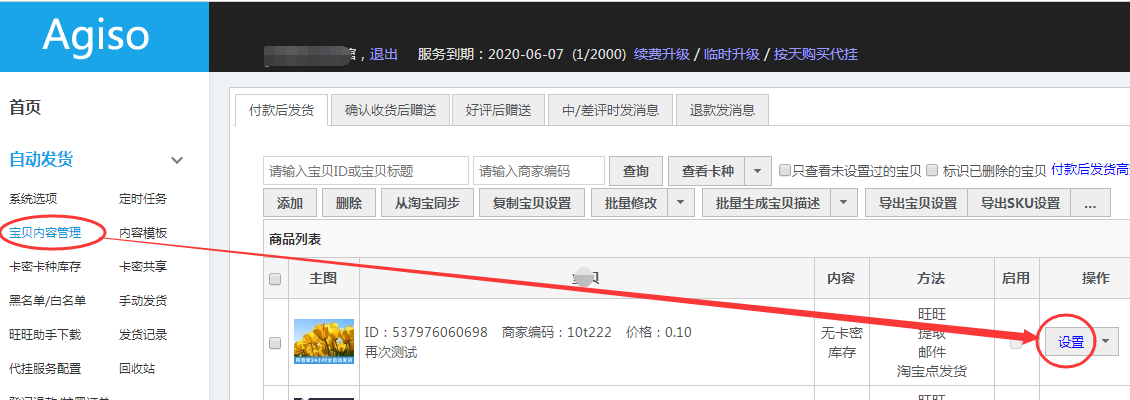Focus the 宝贝ID或宝贝标题 search field
The height and width of the screenshot is (400, 1130).
pos(366,171)
